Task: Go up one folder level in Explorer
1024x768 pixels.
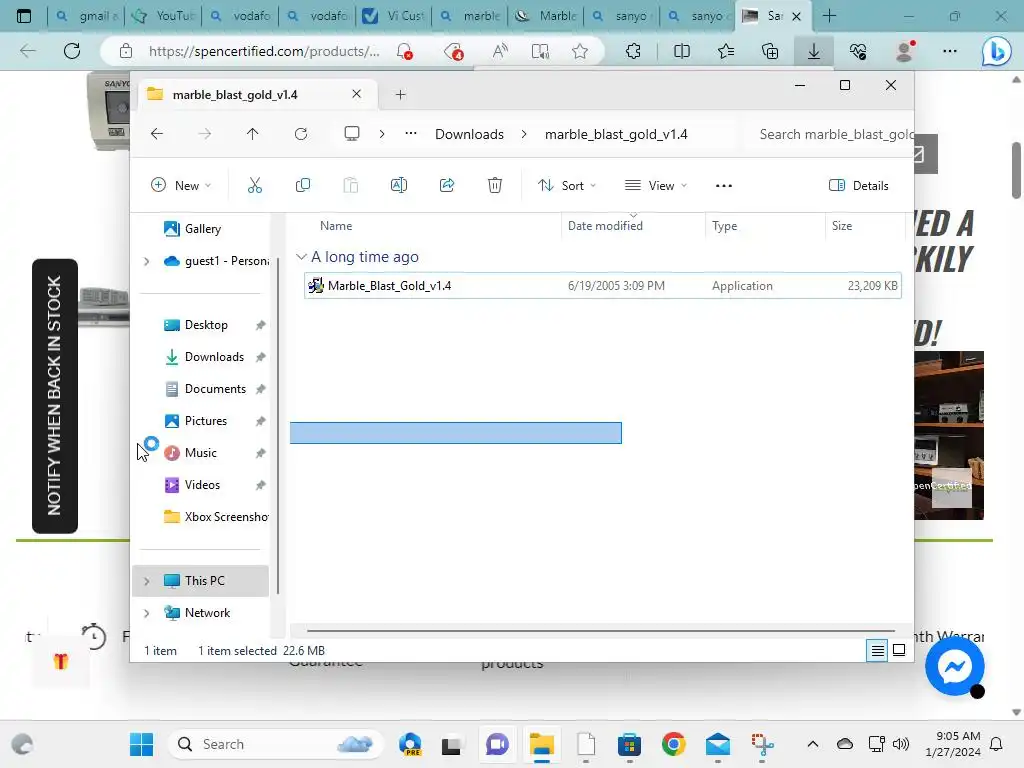Action: tap(252, 134)
